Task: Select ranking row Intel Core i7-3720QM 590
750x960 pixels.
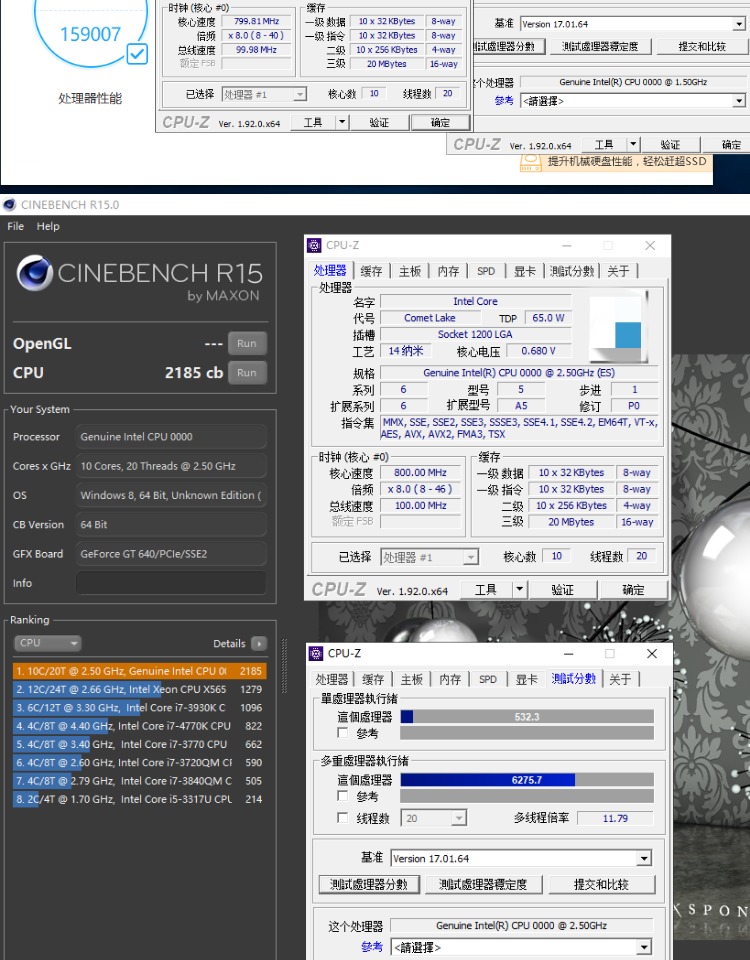Action: (139, 763)
